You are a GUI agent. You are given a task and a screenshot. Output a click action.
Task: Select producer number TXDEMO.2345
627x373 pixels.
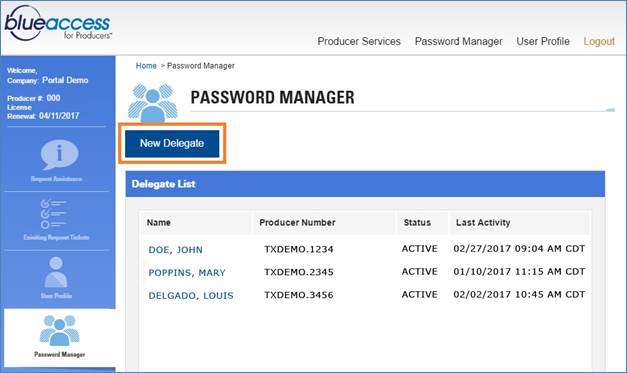(x=298, y=272)
